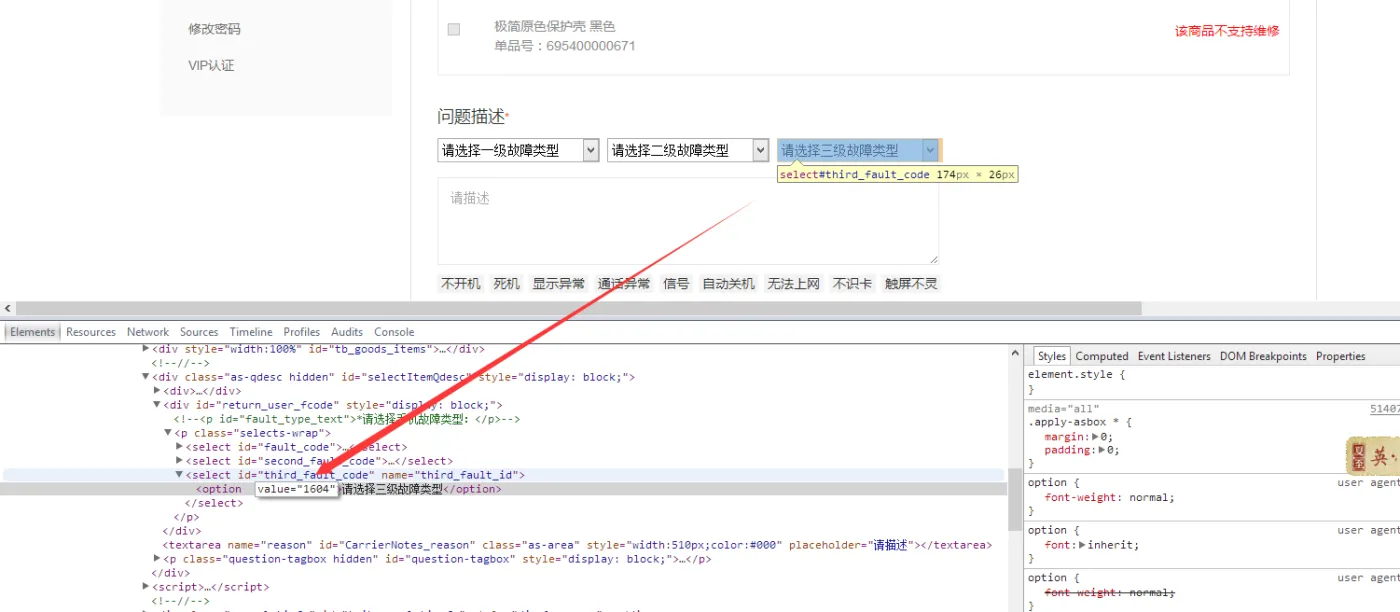Collapse the third_fault_code select node
1400x612 pixels.
tap(179, 475)
